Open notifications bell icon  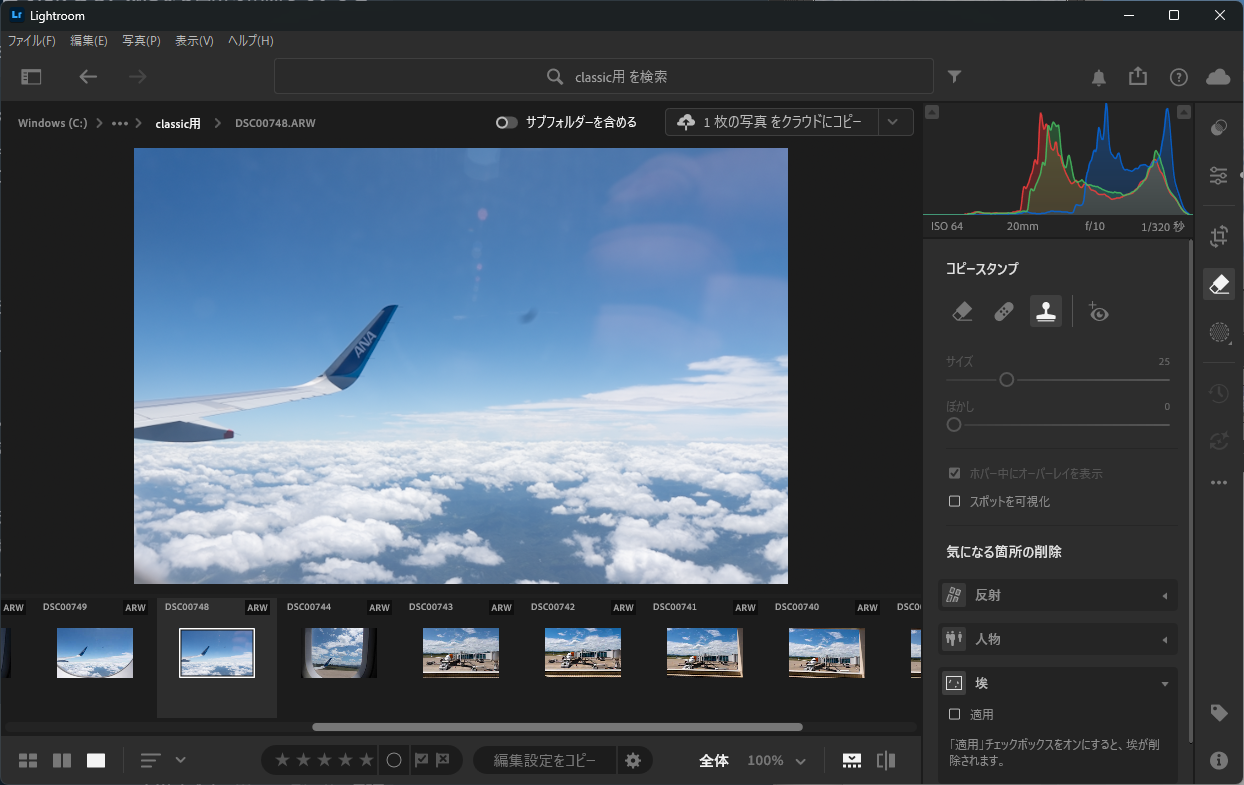click(x=1098, y=77)
